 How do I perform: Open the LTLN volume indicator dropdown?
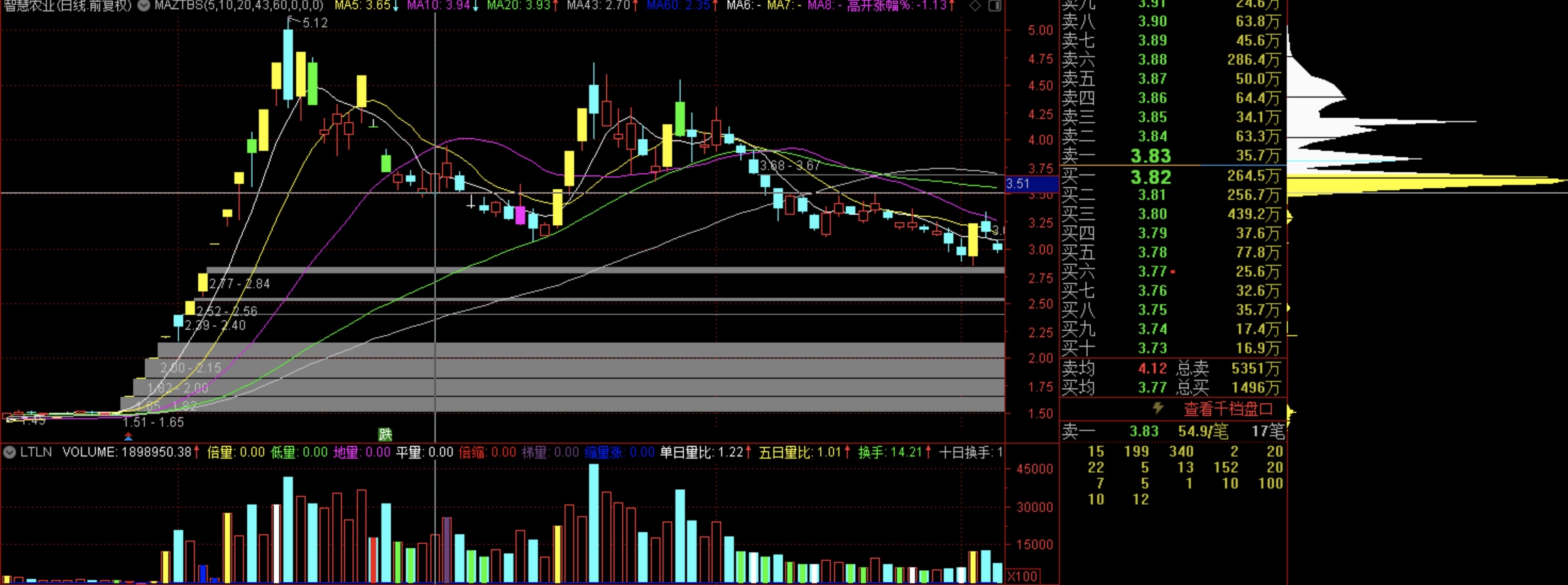click(10, 452)
